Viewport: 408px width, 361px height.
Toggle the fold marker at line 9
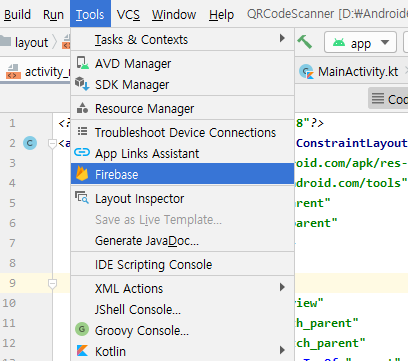pyautogui.click(x=52, y=284)
